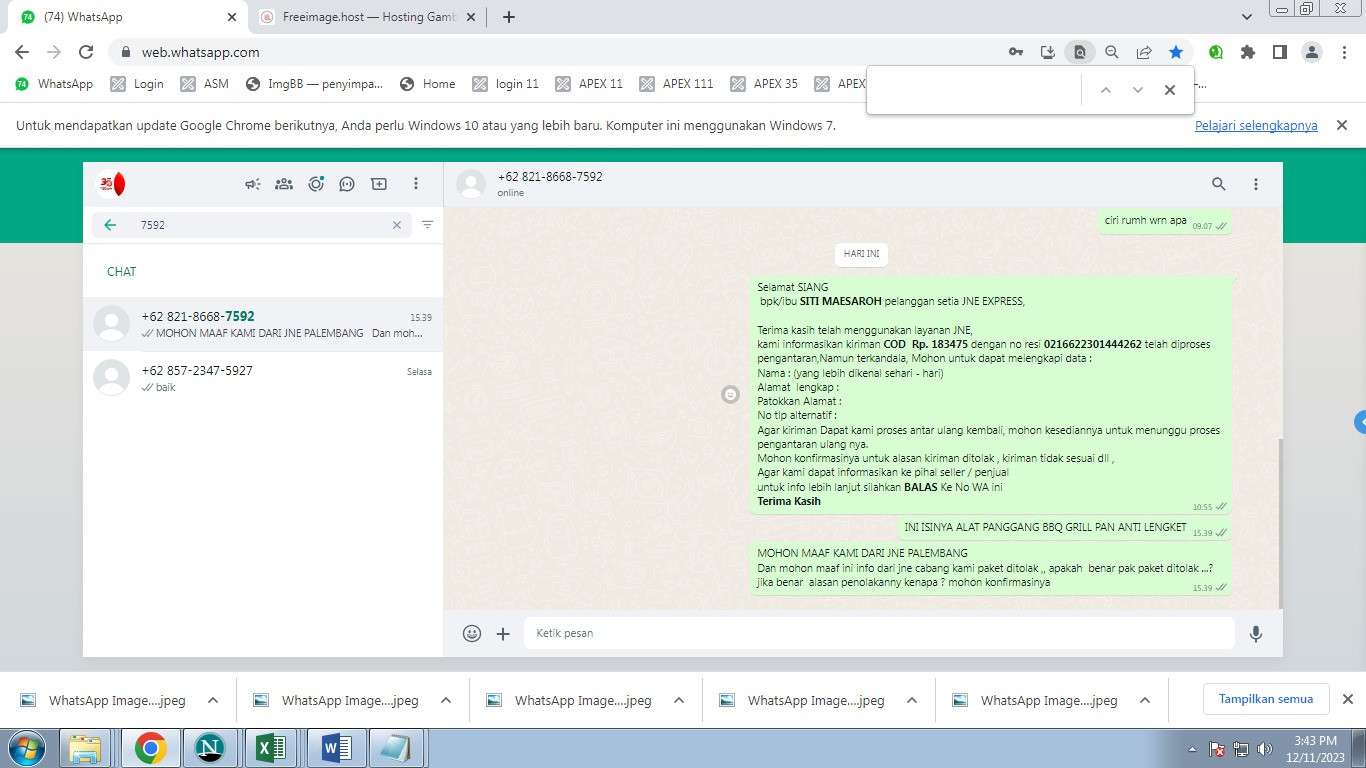
Task: Click Tampilkan semua downloads button
Action: click(x=1266, y=699)
